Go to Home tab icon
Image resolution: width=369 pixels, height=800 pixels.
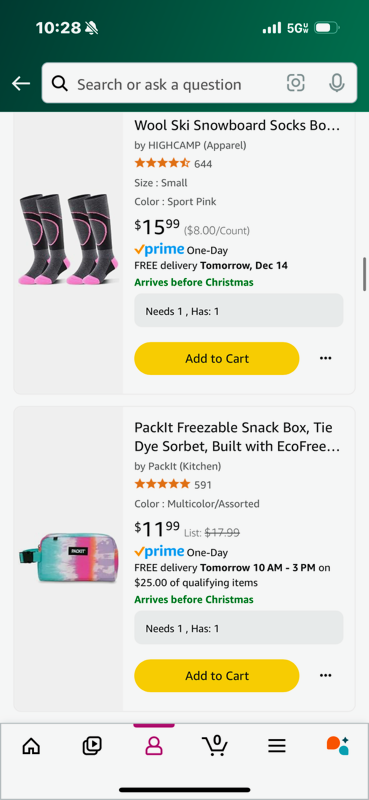coord(31,746)
